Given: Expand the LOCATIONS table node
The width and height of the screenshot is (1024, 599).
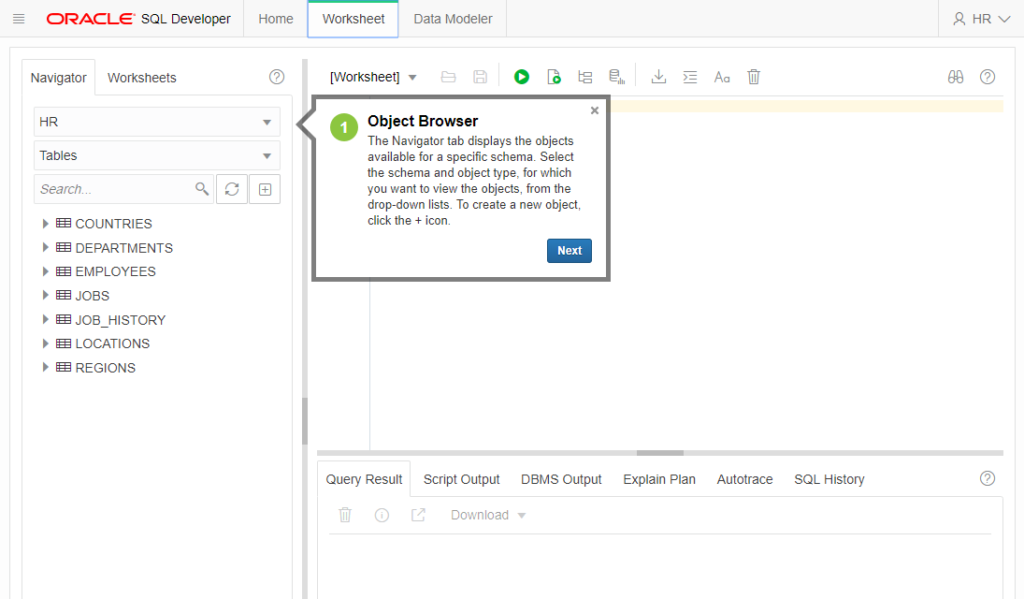Looking at the screenshot, I should click(x=45, y=344).
